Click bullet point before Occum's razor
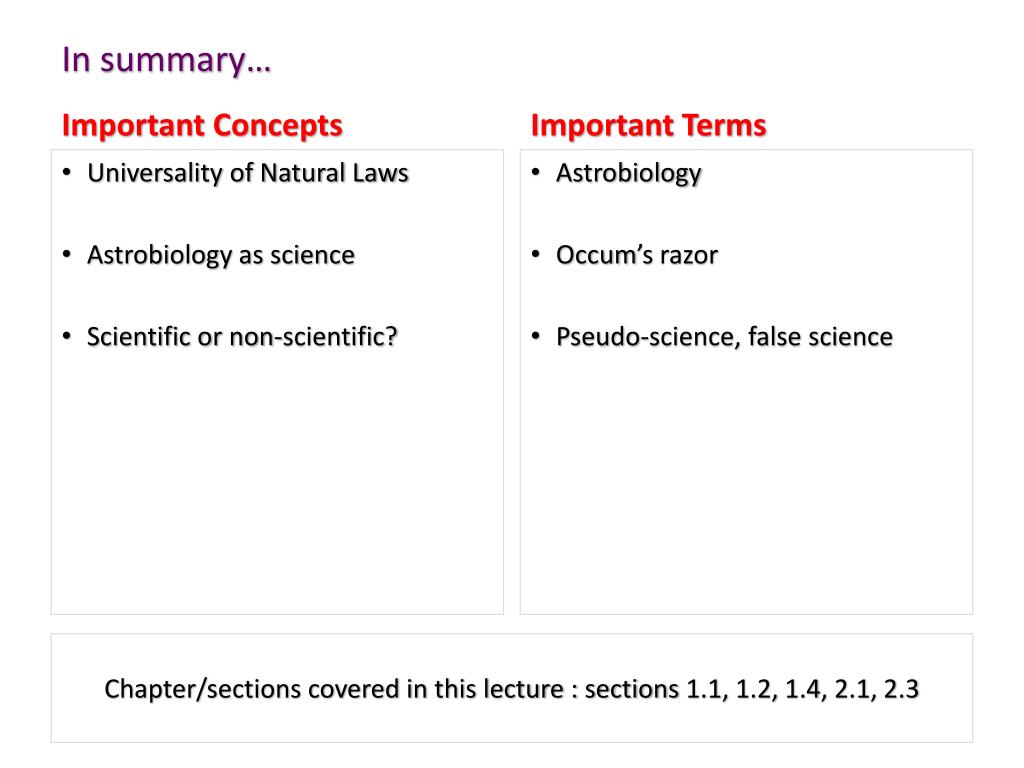The height and width of the screenshot is (768, 1024). click(x=536, y=254)
